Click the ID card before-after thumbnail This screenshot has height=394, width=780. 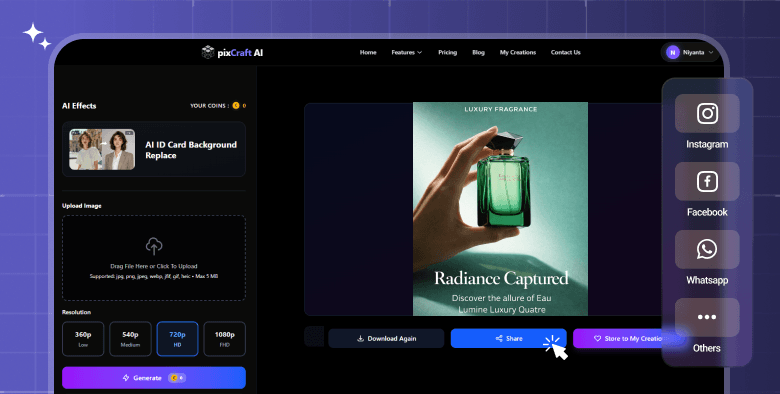pos(102,149)
